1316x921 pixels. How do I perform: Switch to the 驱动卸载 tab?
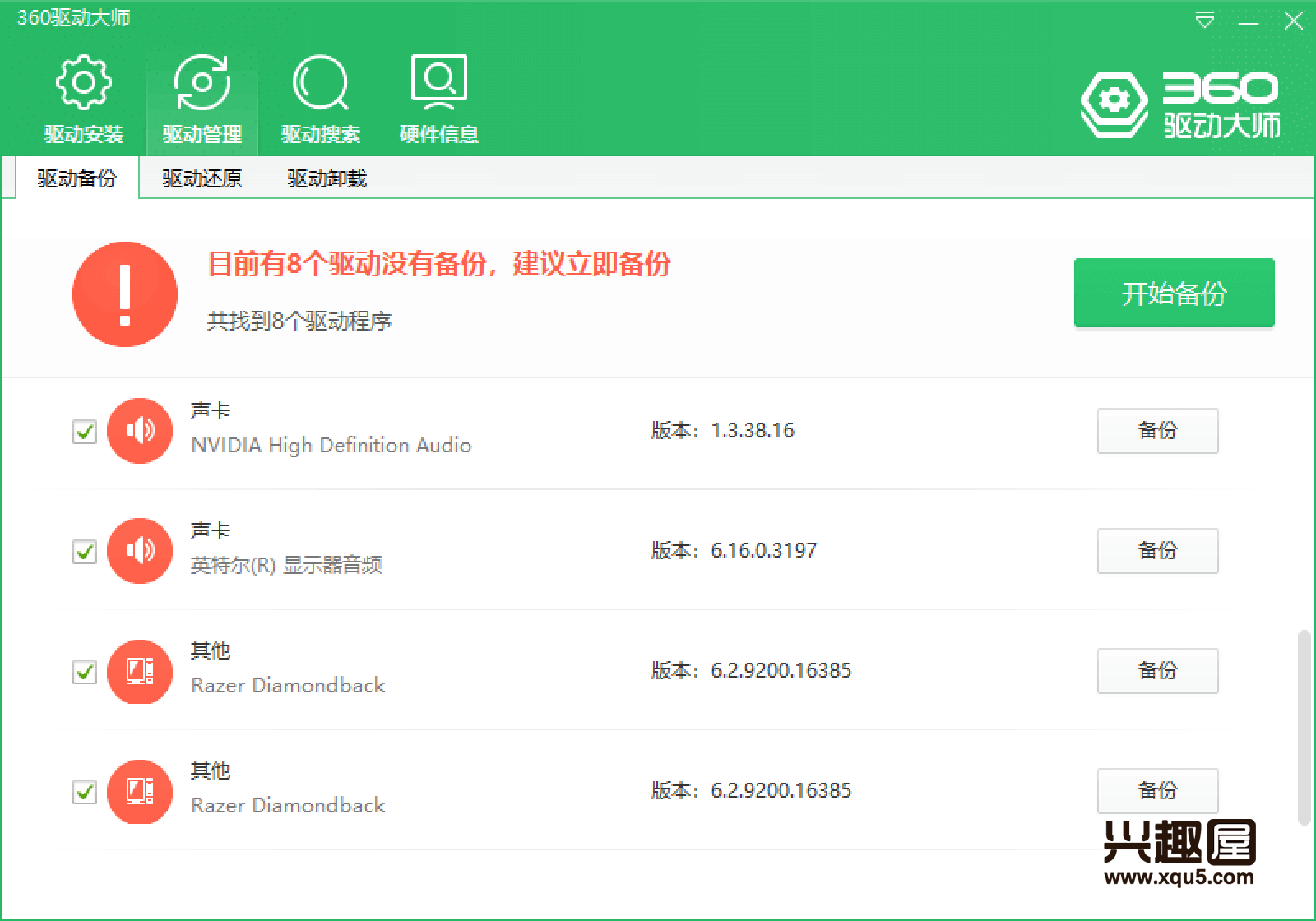327,178
